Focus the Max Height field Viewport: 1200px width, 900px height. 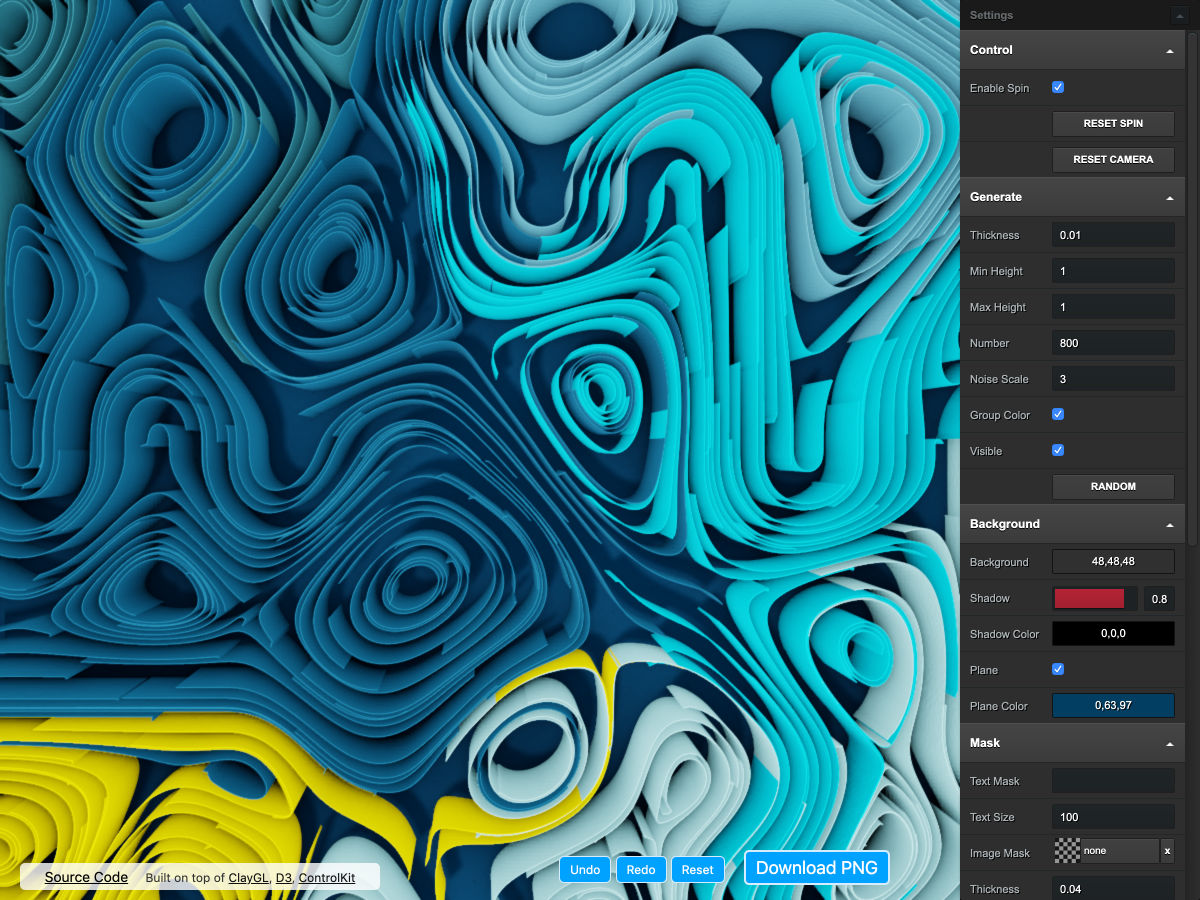(x=1113, y=307)
